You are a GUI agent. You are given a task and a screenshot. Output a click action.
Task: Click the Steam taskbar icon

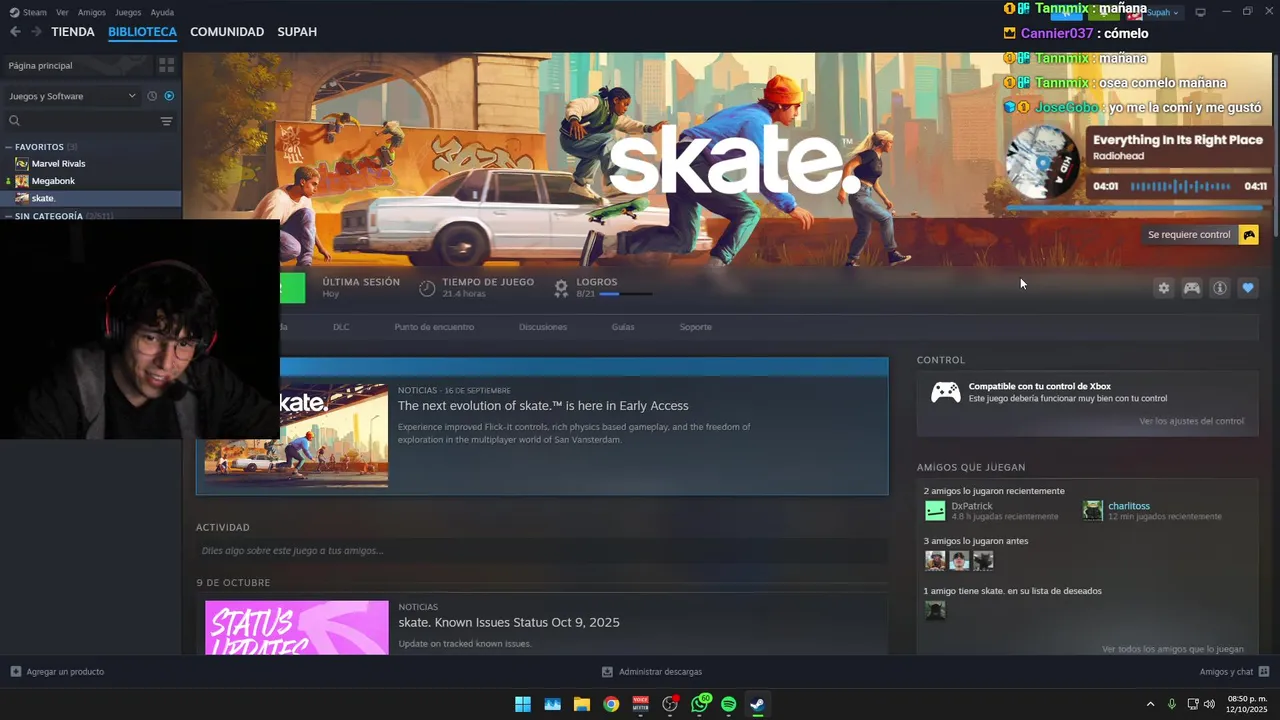[757, 704]
